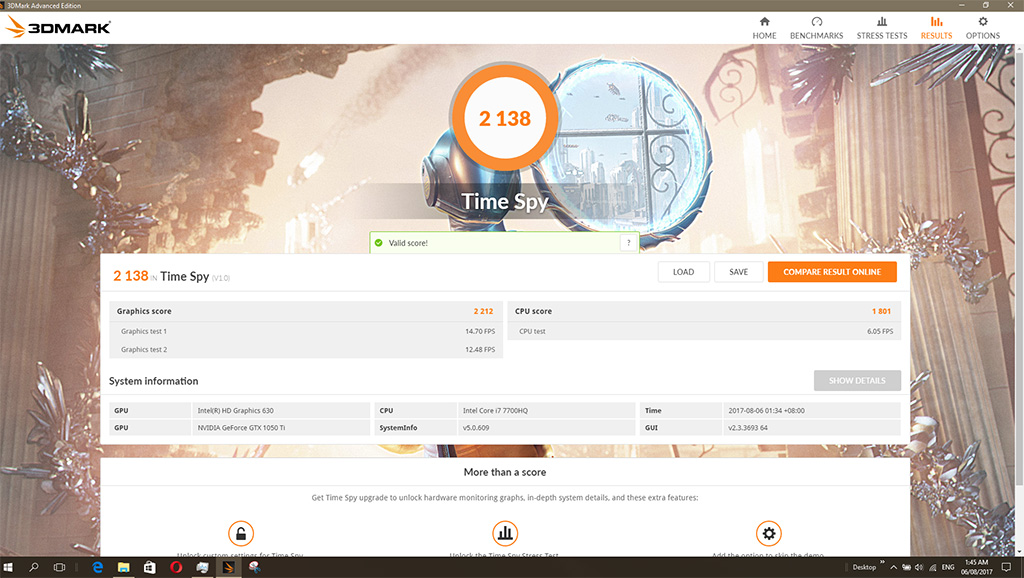Launch Microsoft Edge from taskbar
The image size is (1024, 578).
tap(97, 567)
